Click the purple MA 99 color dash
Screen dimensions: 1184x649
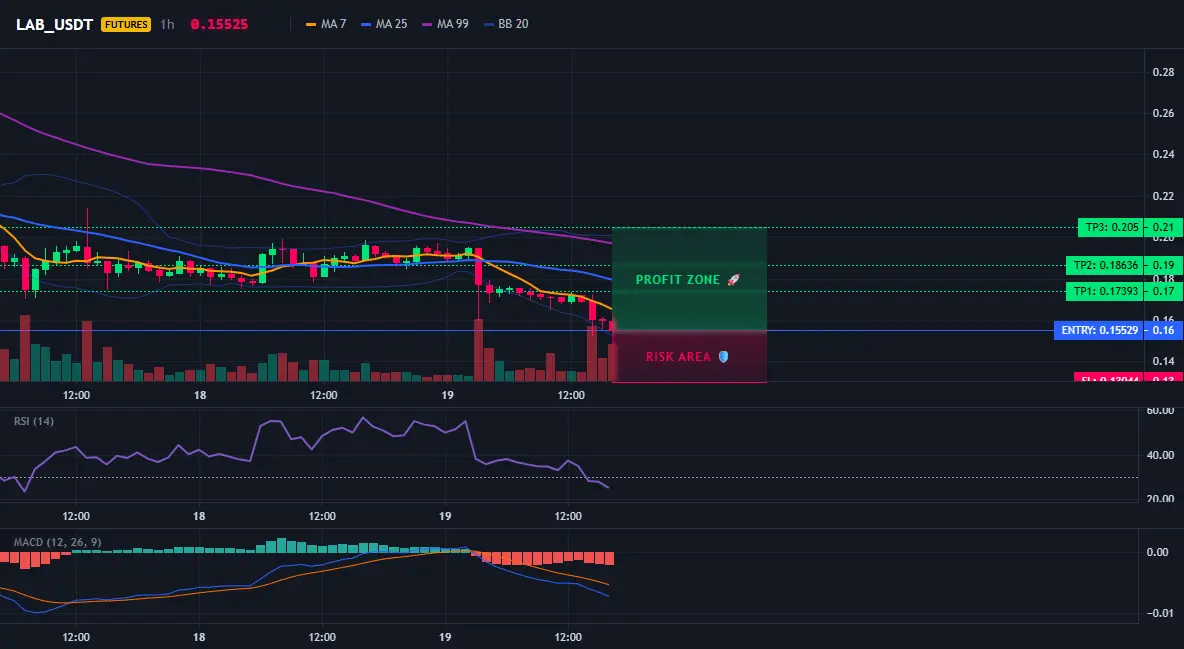pyautogui.click(x=427, y=24)
